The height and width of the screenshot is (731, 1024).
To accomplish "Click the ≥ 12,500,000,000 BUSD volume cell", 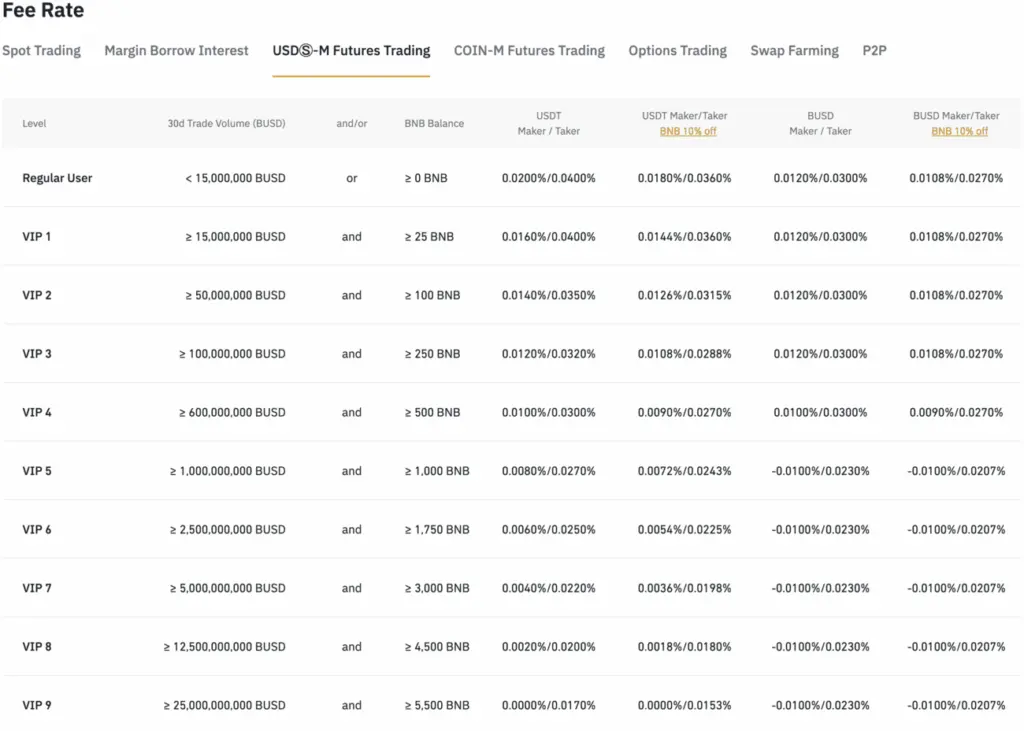I will pos(224,647).
